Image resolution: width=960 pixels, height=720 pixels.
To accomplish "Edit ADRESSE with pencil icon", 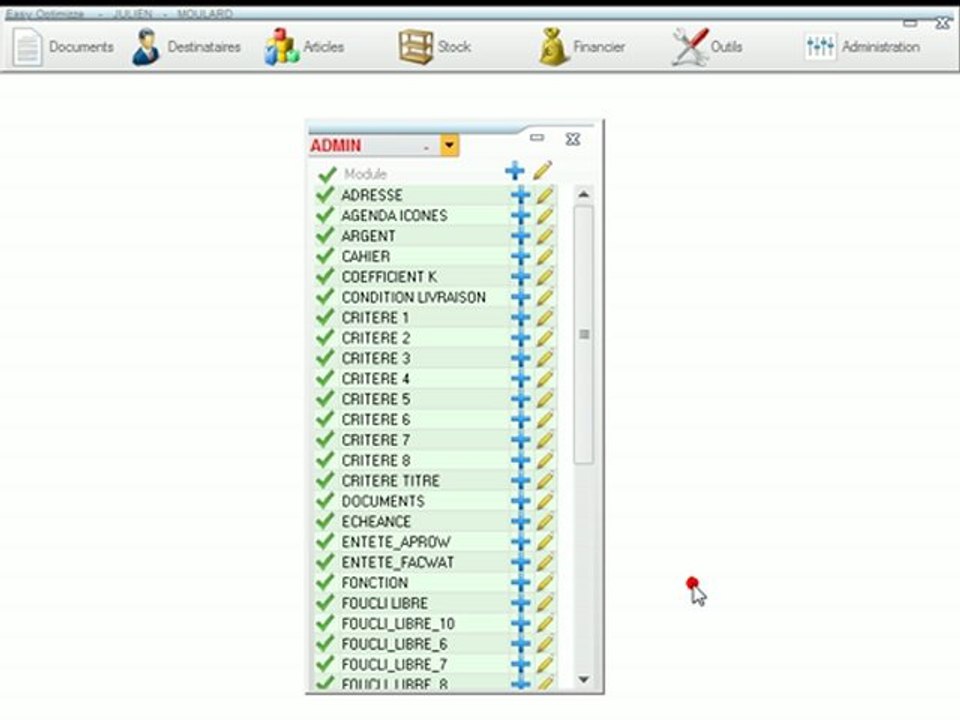I will [544, 195].
